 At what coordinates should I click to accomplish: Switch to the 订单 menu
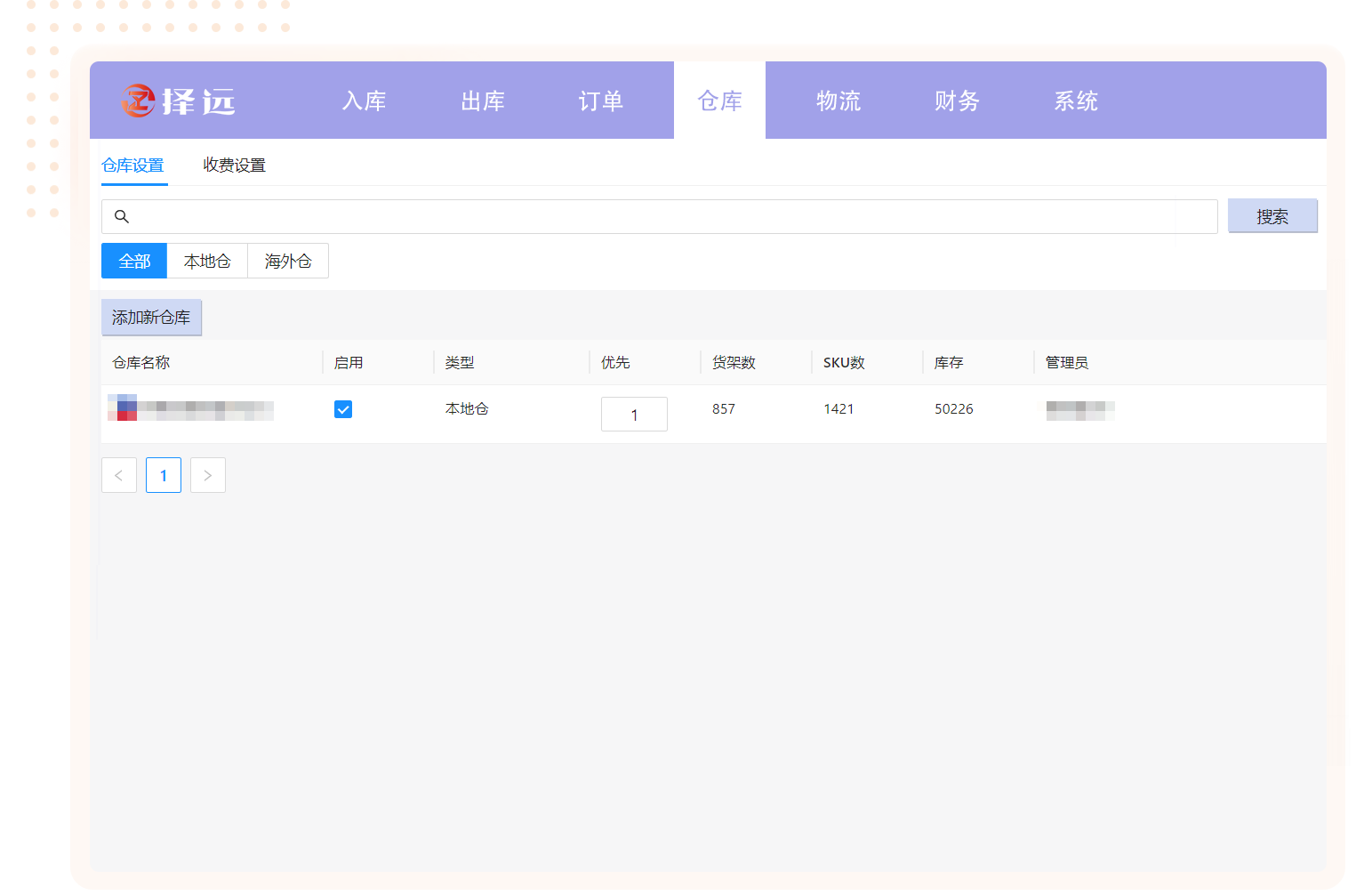tap(601, 101)
